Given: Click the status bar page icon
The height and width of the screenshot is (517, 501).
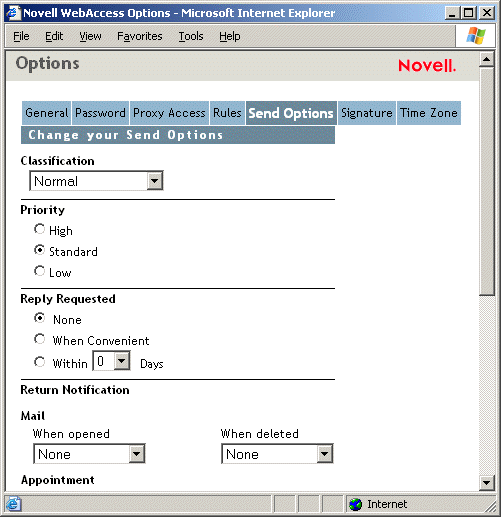Looking at the screenshot, I should 13,504.
